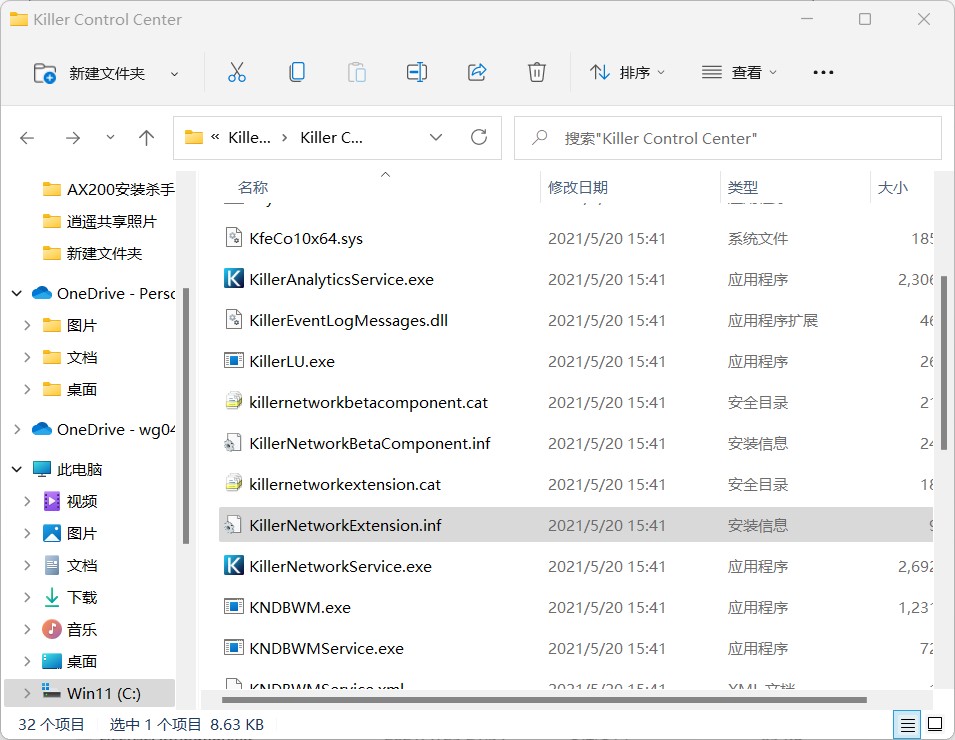Select the KillerNetworkBetaComponent.inf file name
This screenshot has width=955, height=740.
tap(370, 443)
